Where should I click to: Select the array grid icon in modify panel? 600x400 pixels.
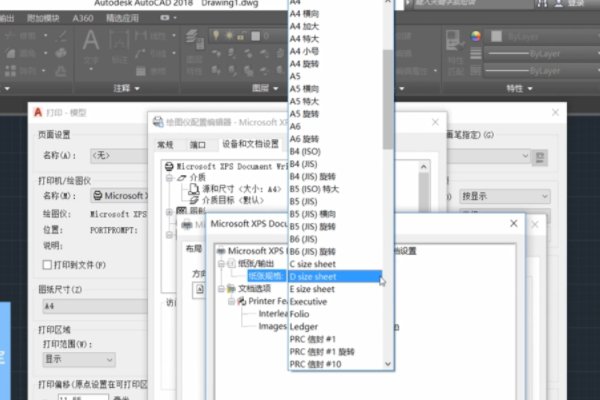tap(11, 71)
